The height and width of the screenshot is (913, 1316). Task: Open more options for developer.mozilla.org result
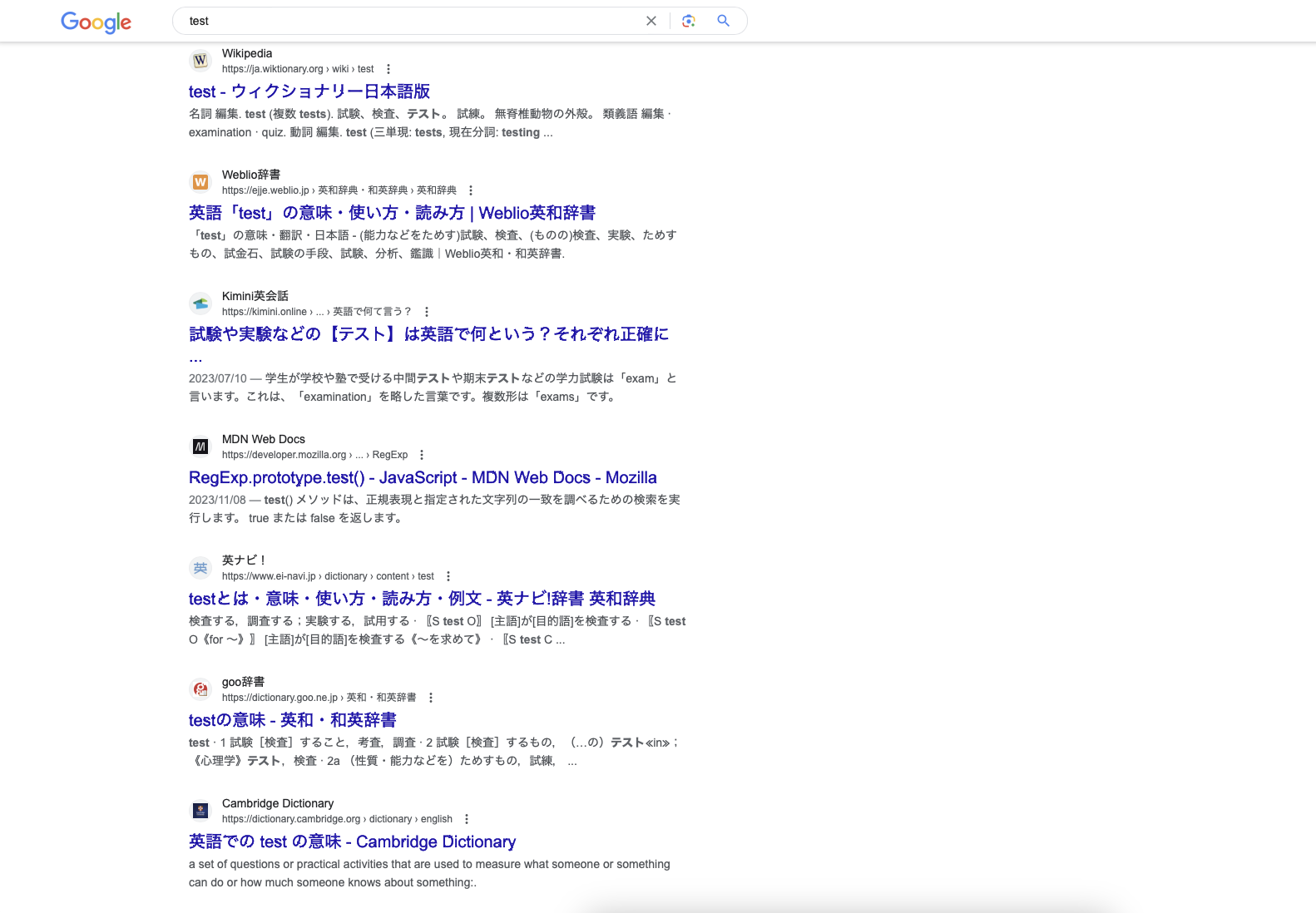422,455
